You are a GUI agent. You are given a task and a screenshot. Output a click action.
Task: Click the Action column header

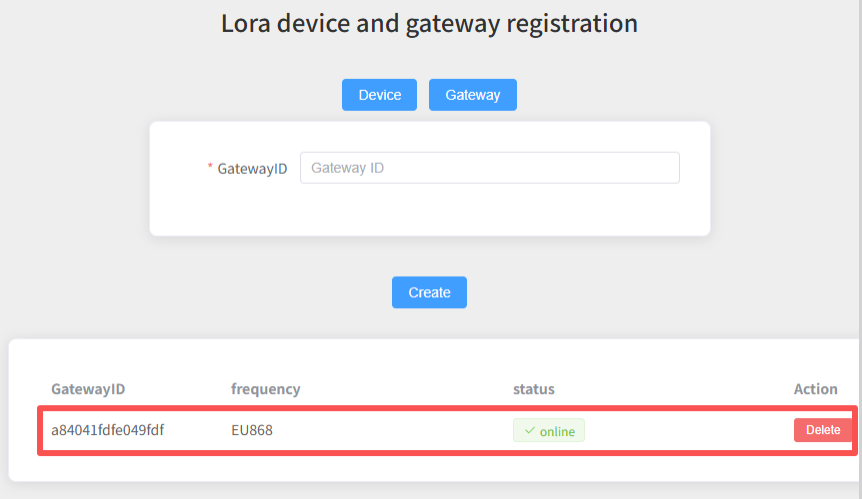[814, 389]
